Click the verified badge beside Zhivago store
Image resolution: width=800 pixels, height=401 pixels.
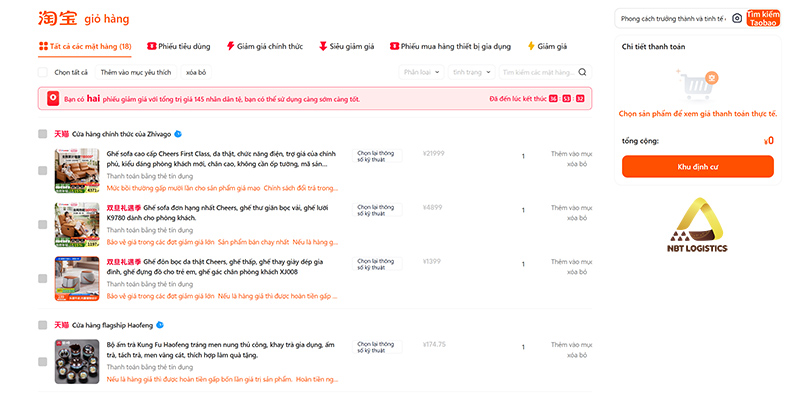178,134
